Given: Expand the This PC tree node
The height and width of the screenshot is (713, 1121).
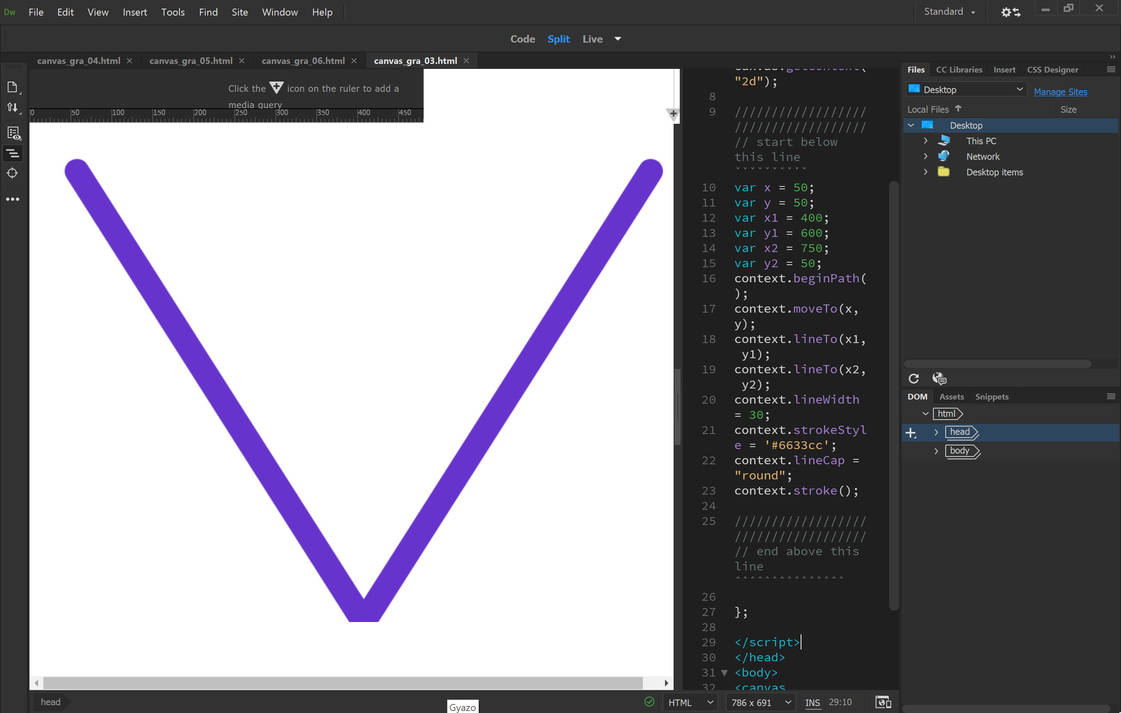Looking at the screenshot, I should [x=926, y=141].
